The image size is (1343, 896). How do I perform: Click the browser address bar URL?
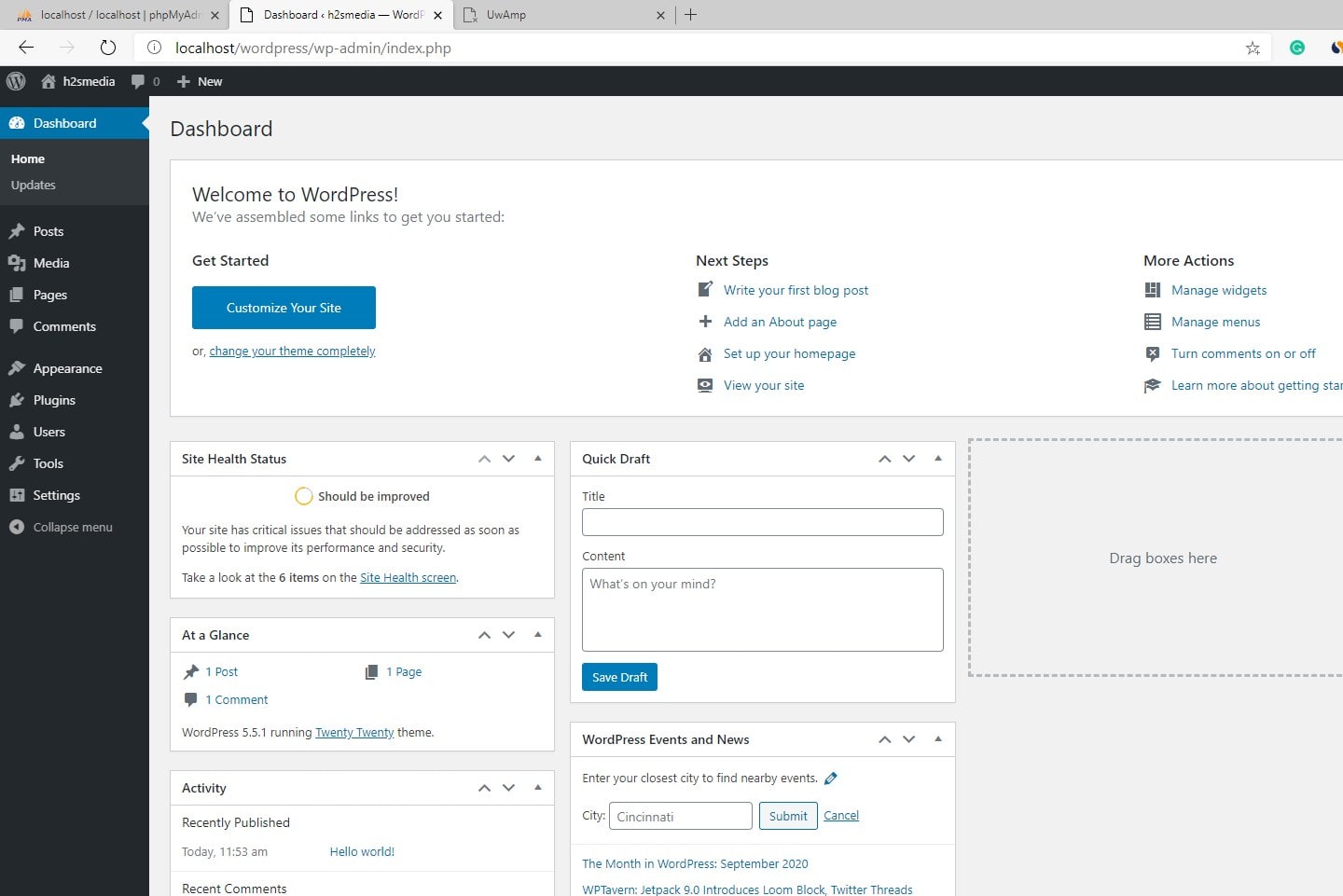(x=313, y=48)
